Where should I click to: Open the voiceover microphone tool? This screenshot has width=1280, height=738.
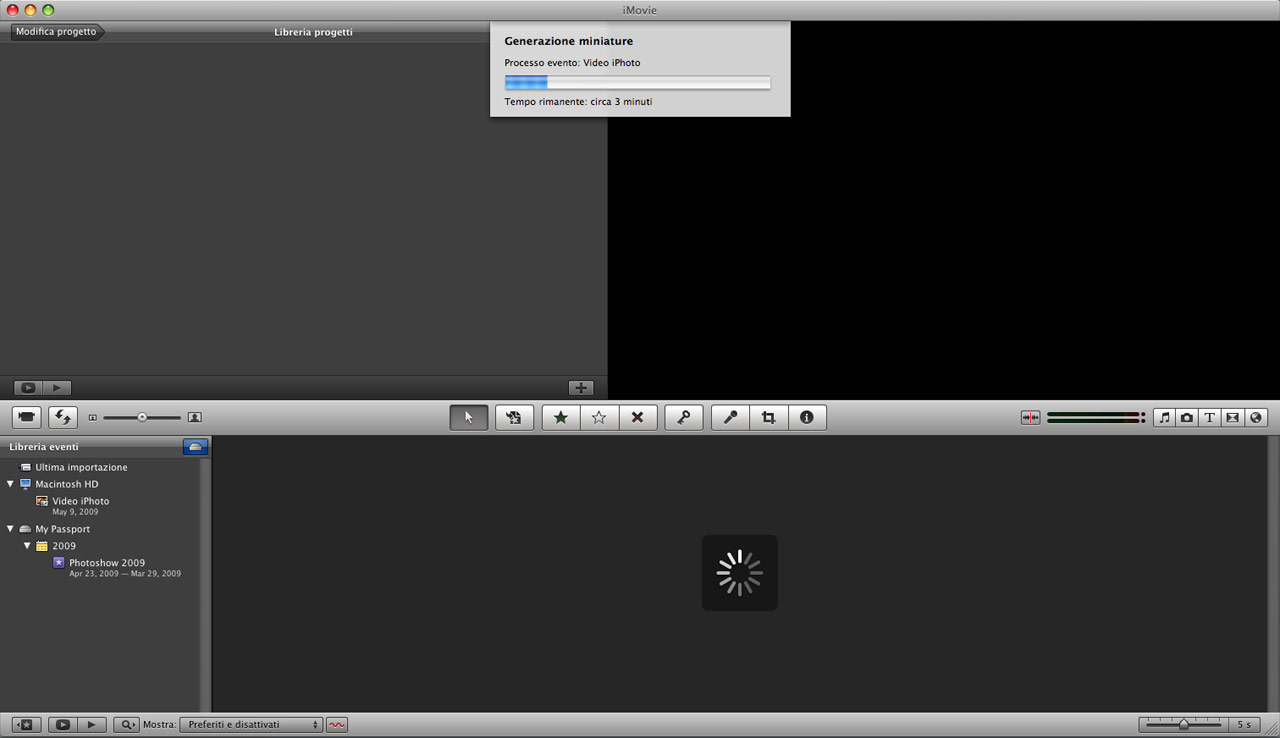[x=730, y=417]
